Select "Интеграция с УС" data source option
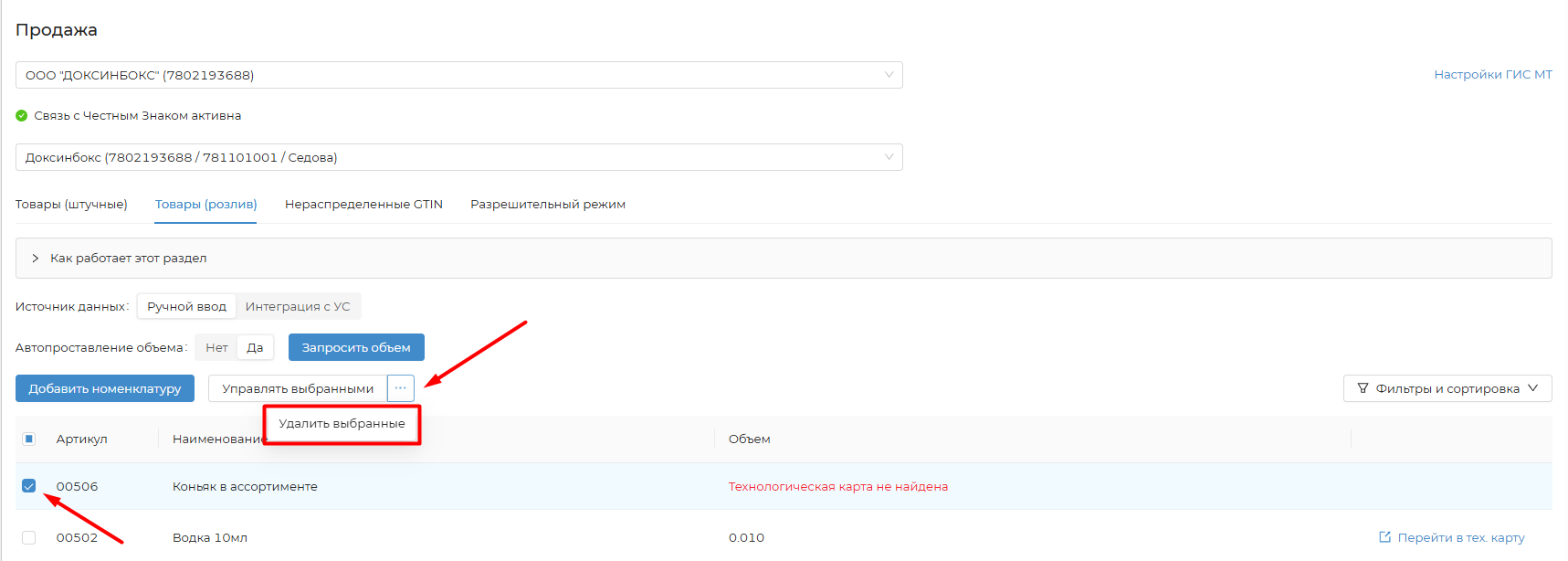Image resolution: width=1568 pixels, height=561 pixels. point(298,306)
